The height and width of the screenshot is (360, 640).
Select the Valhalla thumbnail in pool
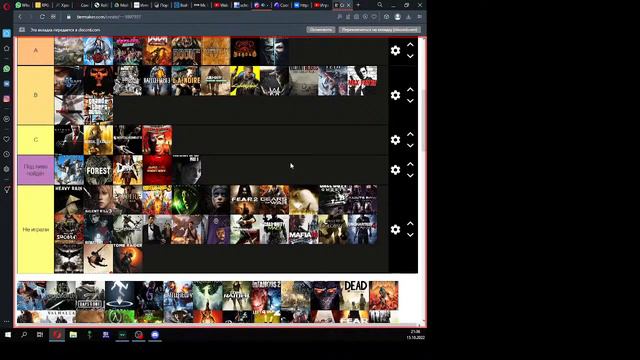coord(60,317)
